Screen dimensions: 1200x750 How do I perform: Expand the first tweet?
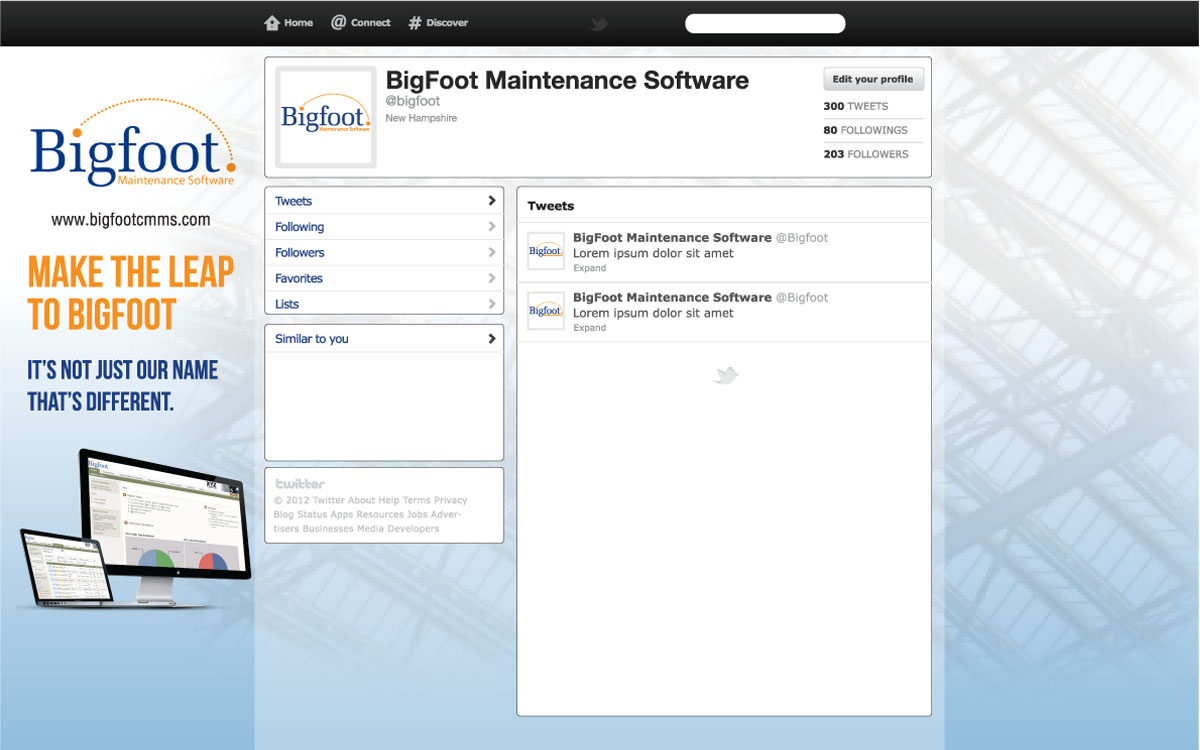589,268
